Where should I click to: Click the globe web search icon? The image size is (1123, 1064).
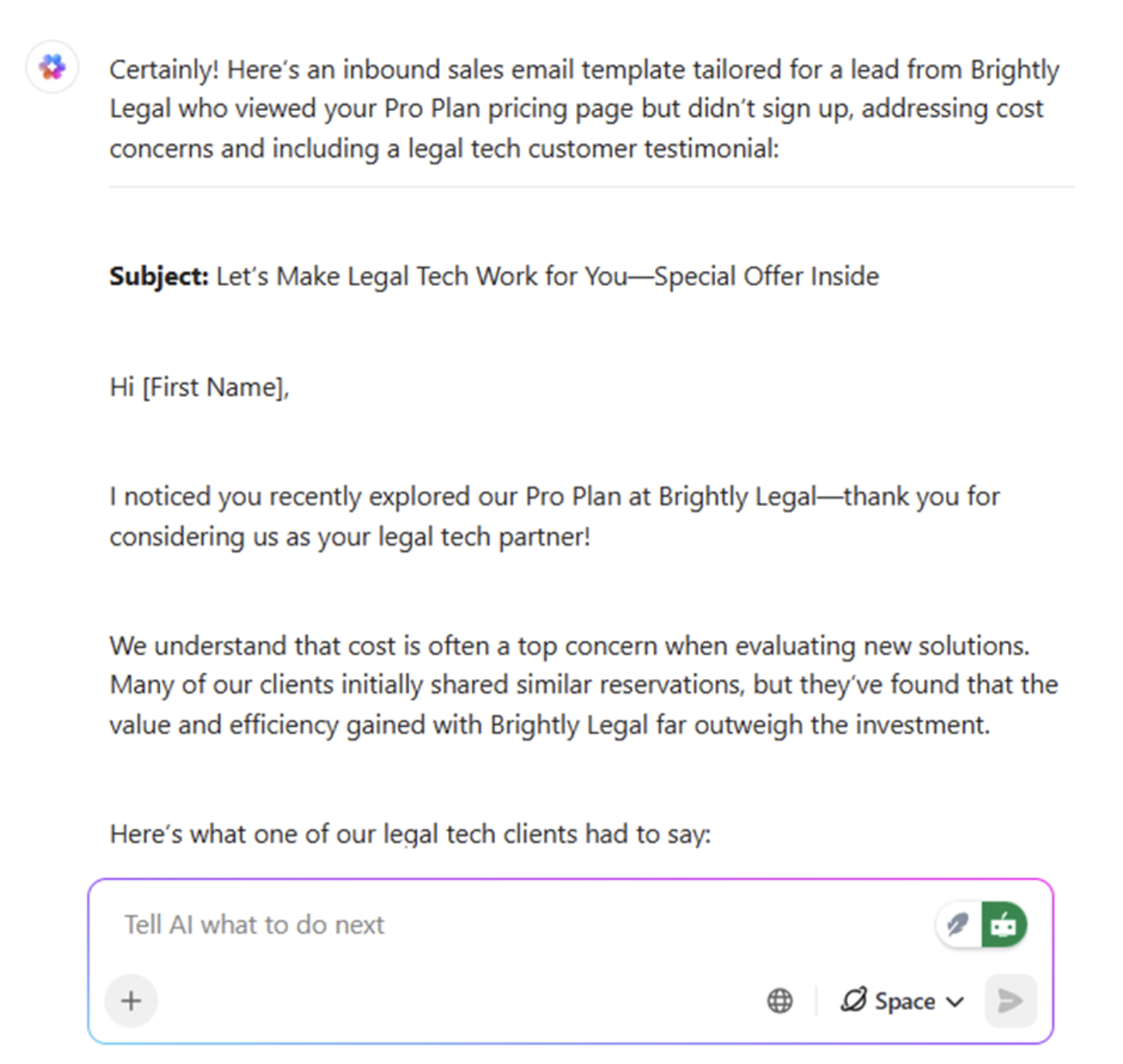tap(780, 1000)
